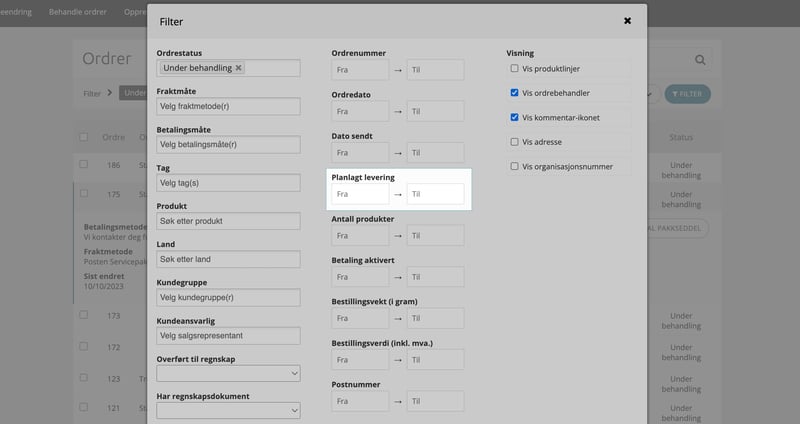Enable 'Vis adresse' checkbox
The height and width of the screenshot is (424, 800).
515,142
